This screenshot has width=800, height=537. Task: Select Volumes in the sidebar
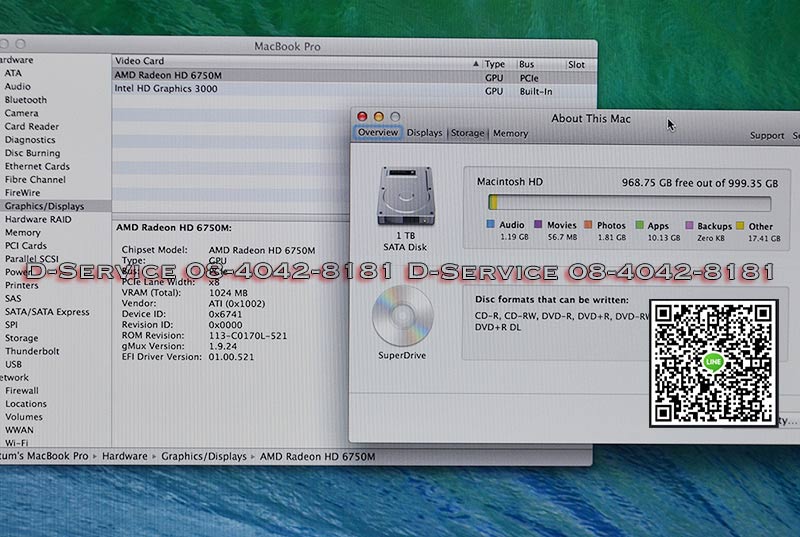tap(24, 417)
